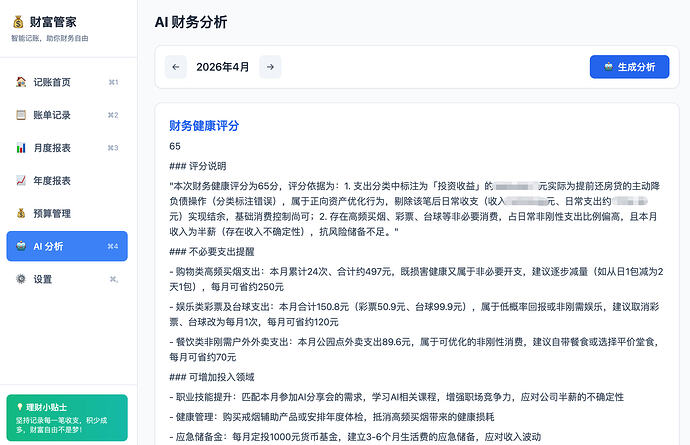This screenshot has height=445, width=690.
Task: Click the bar chart icon for 月度报表
Action: [21, 148]
